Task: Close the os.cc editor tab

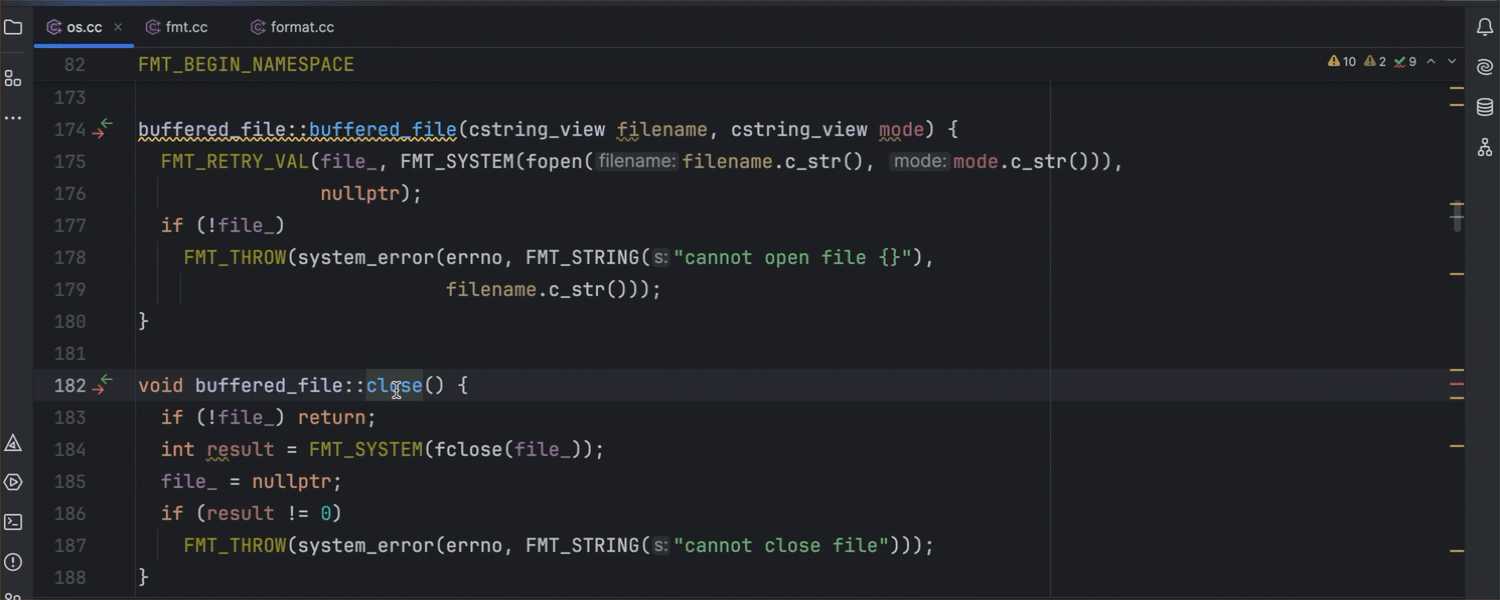Action: coord(118,28)
